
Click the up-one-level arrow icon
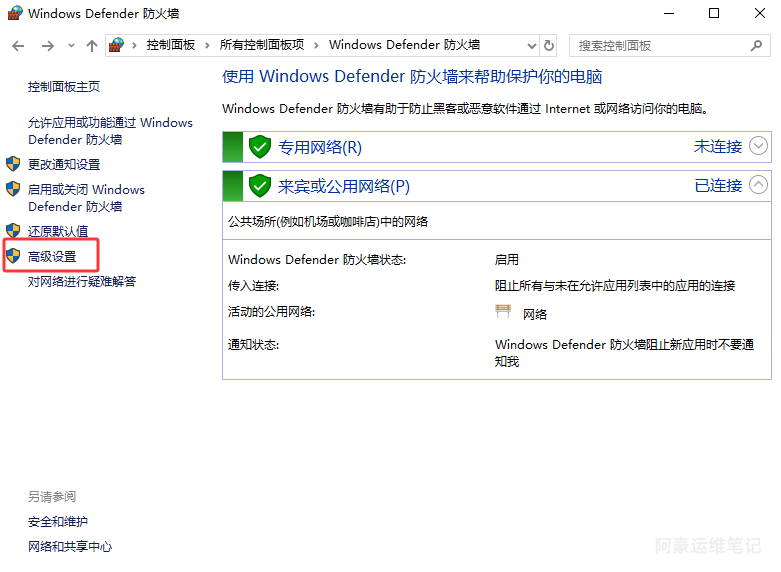pyautogui.click(x=92, y=45)
